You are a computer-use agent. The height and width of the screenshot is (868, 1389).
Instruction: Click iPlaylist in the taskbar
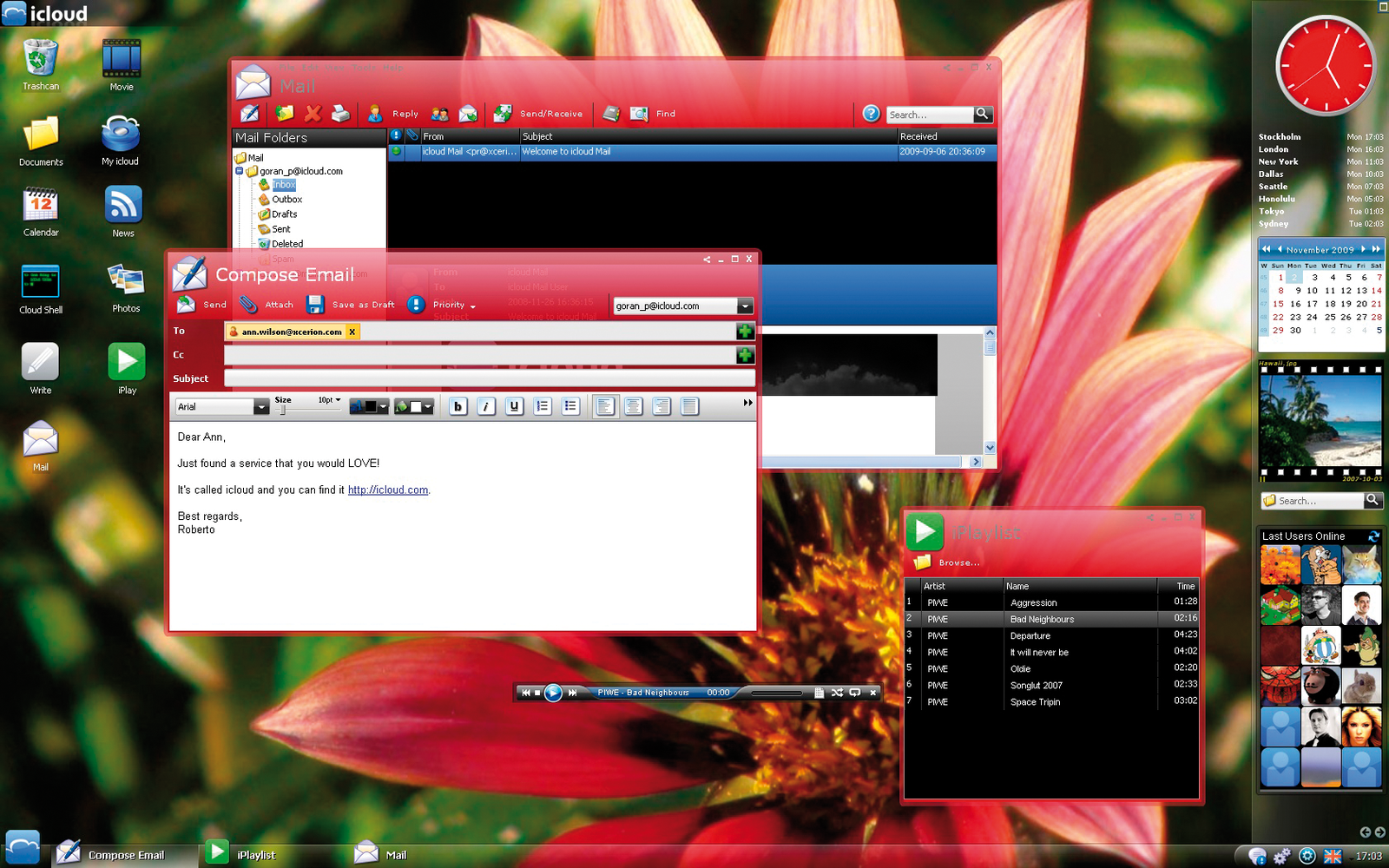coord(241,854)
